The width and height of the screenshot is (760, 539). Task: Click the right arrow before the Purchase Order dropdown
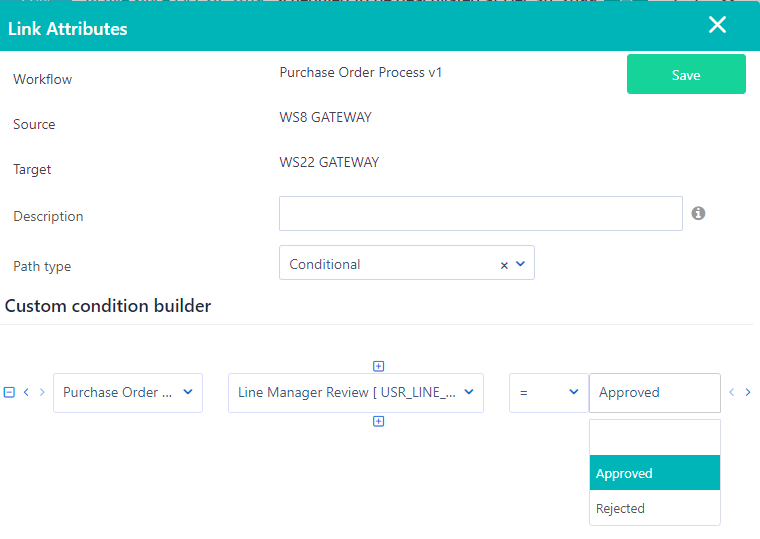click(42, 392)
